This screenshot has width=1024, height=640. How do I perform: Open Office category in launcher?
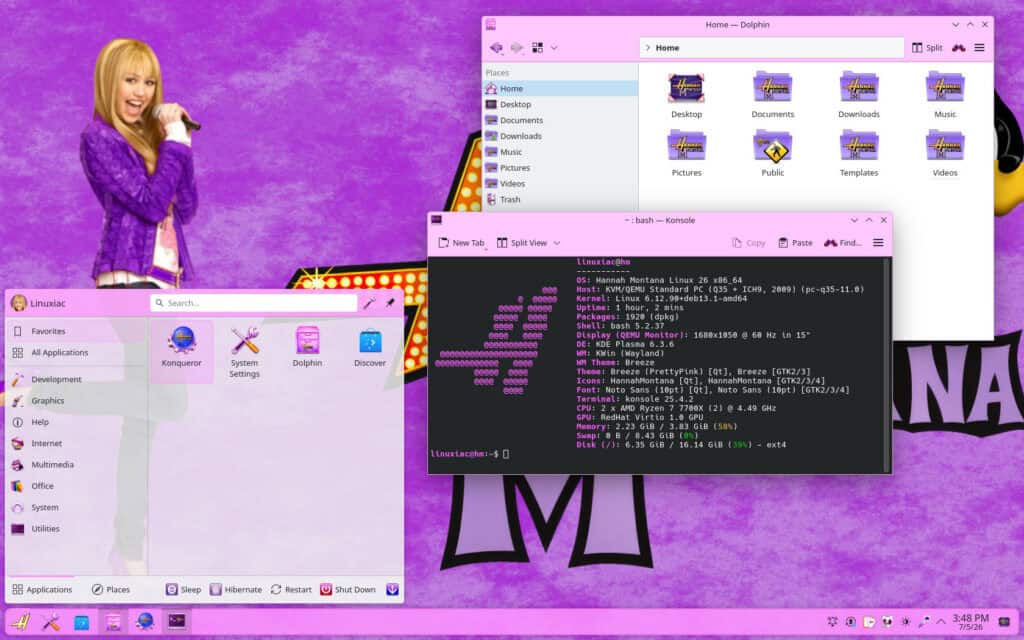[x=76, y=486]
